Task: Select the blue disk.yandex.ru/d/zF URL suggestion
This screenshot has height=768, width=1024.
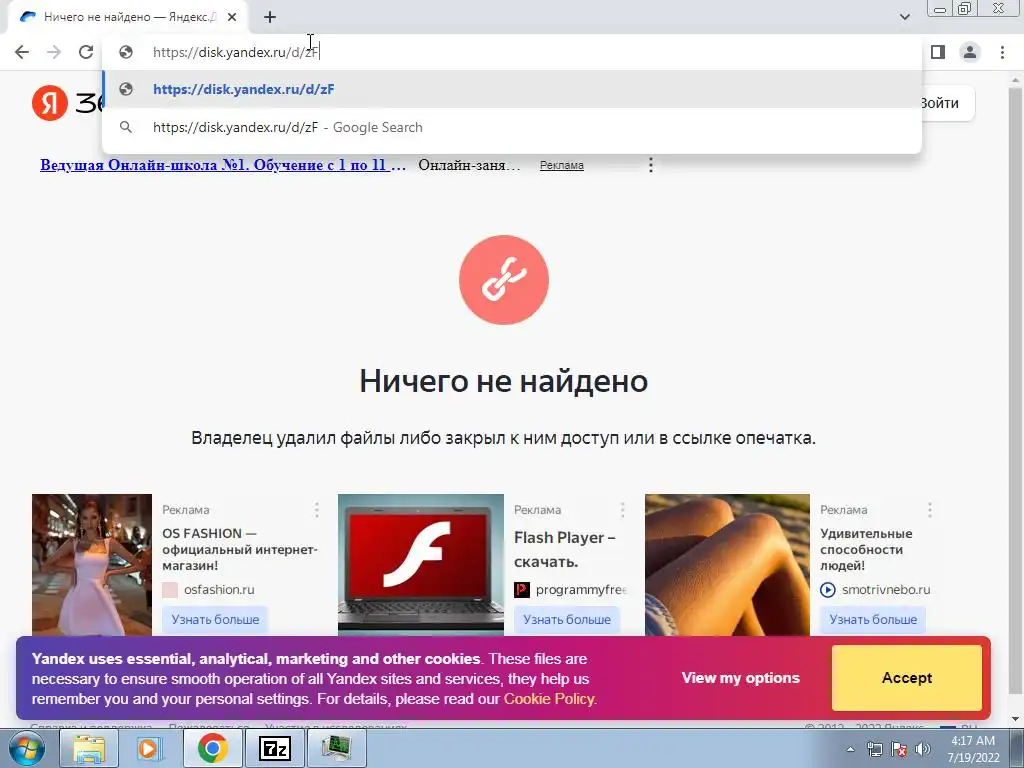Action: pyautogui.click(x=512, y=89)
